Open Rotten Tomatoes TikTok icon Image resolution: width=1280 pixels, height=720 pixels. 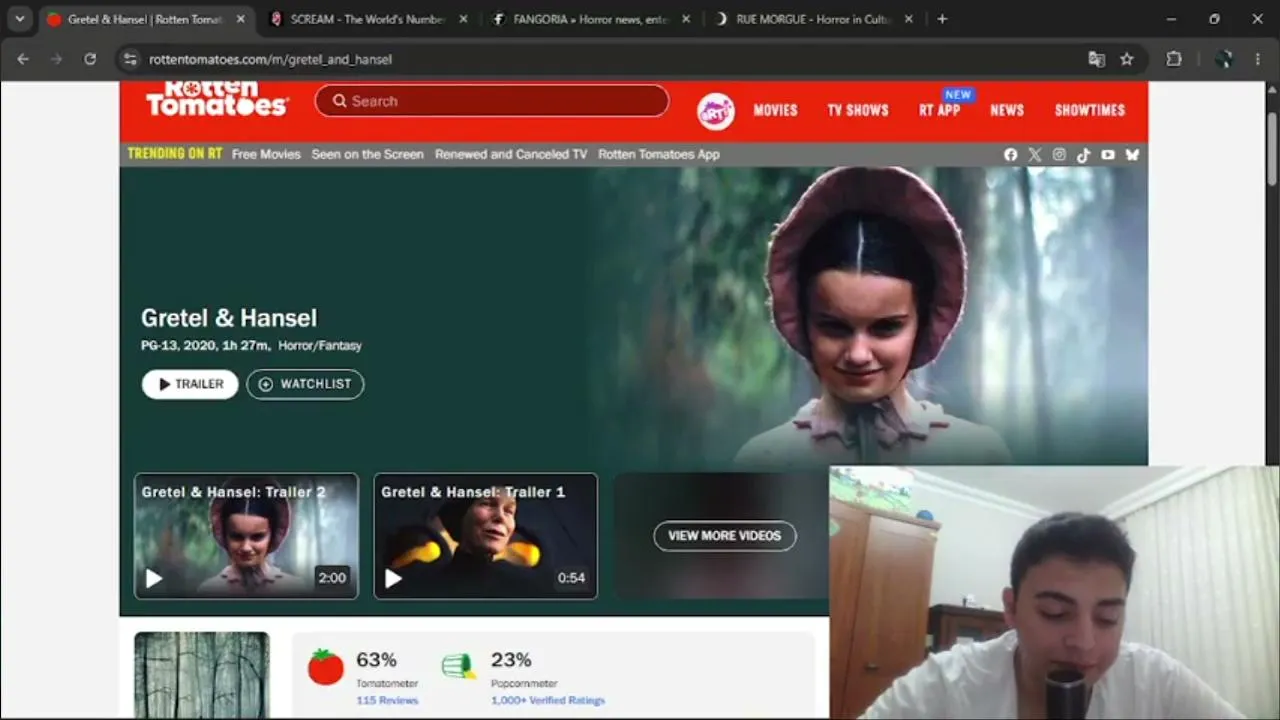tap(1083, 154)
